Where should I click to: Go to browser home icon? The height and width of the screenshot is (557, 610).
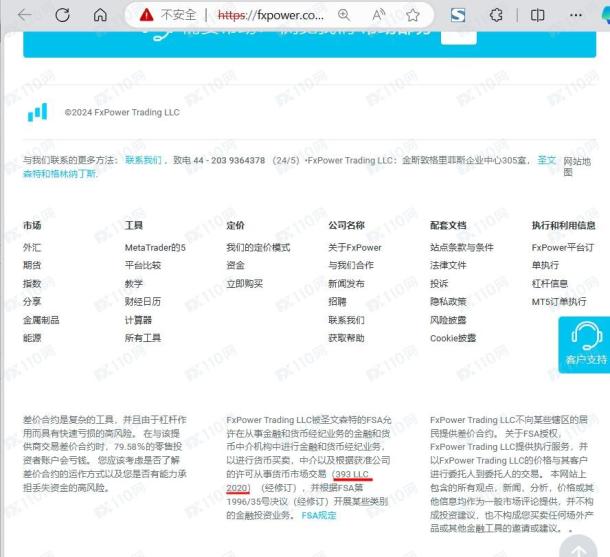tap(100, 15)
